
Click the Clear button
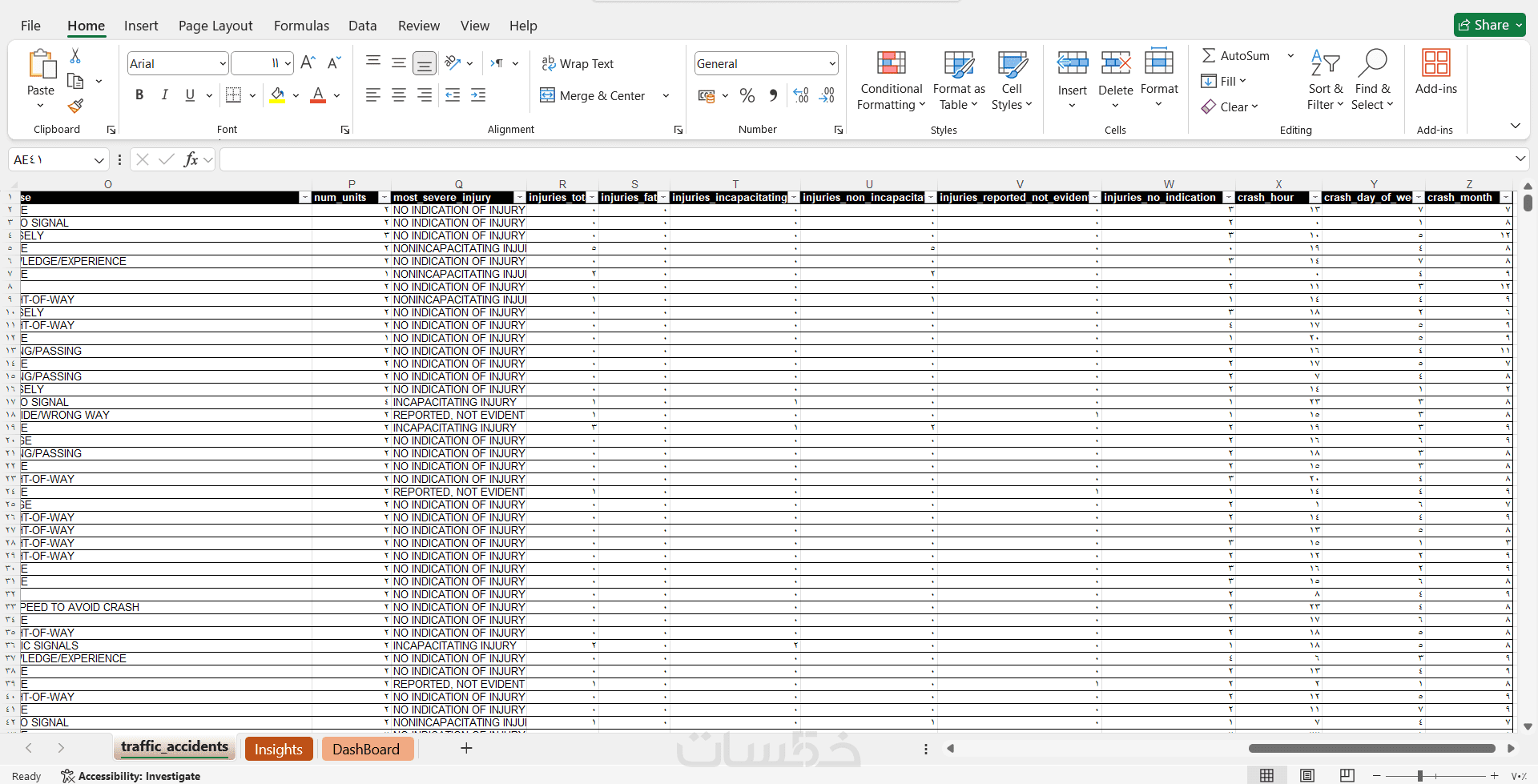point(1230,107)
